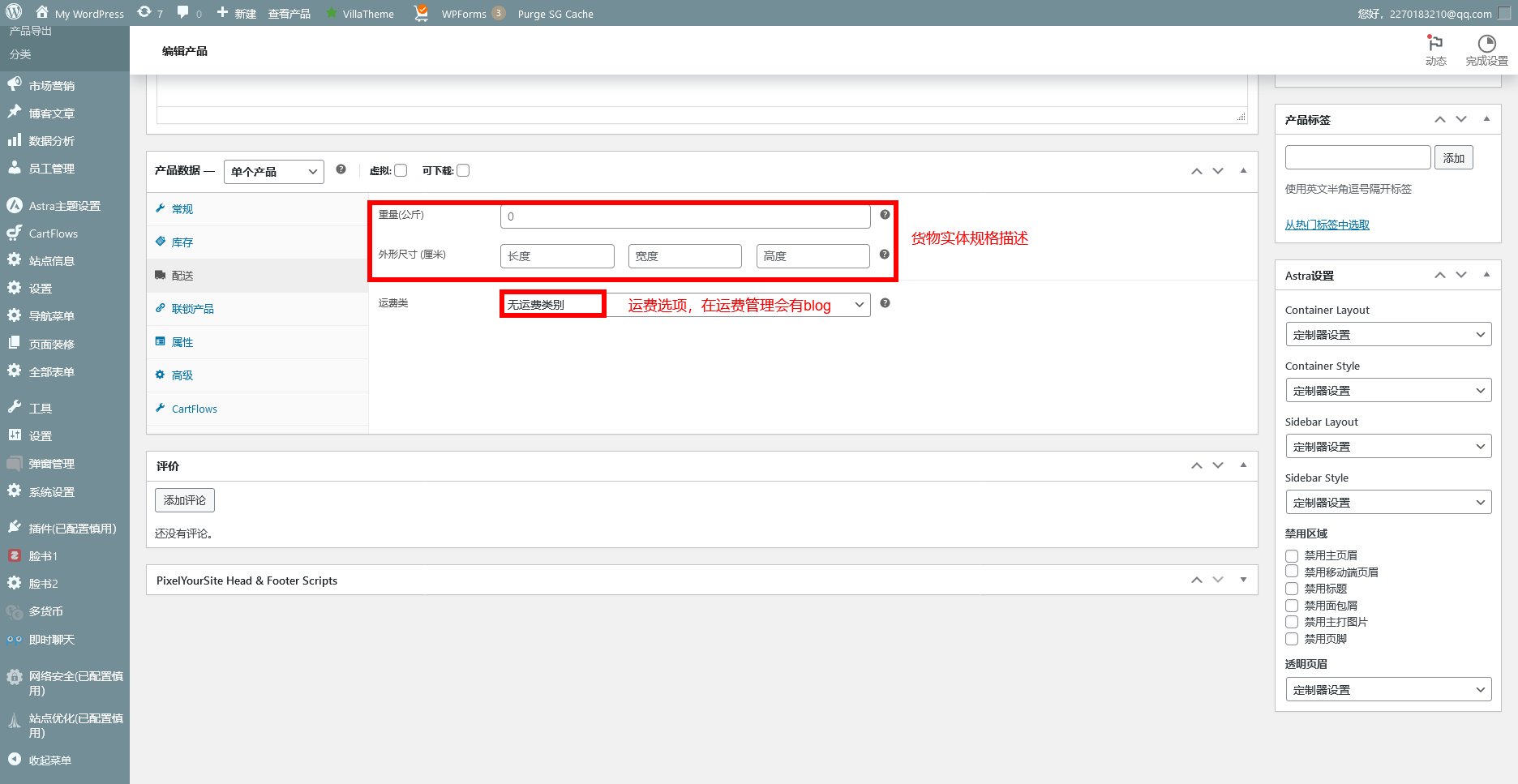This screenshot has height=784, width=1518.
Task: Open the 单个产品 product type dropdown
Action: tap(274, 171)
